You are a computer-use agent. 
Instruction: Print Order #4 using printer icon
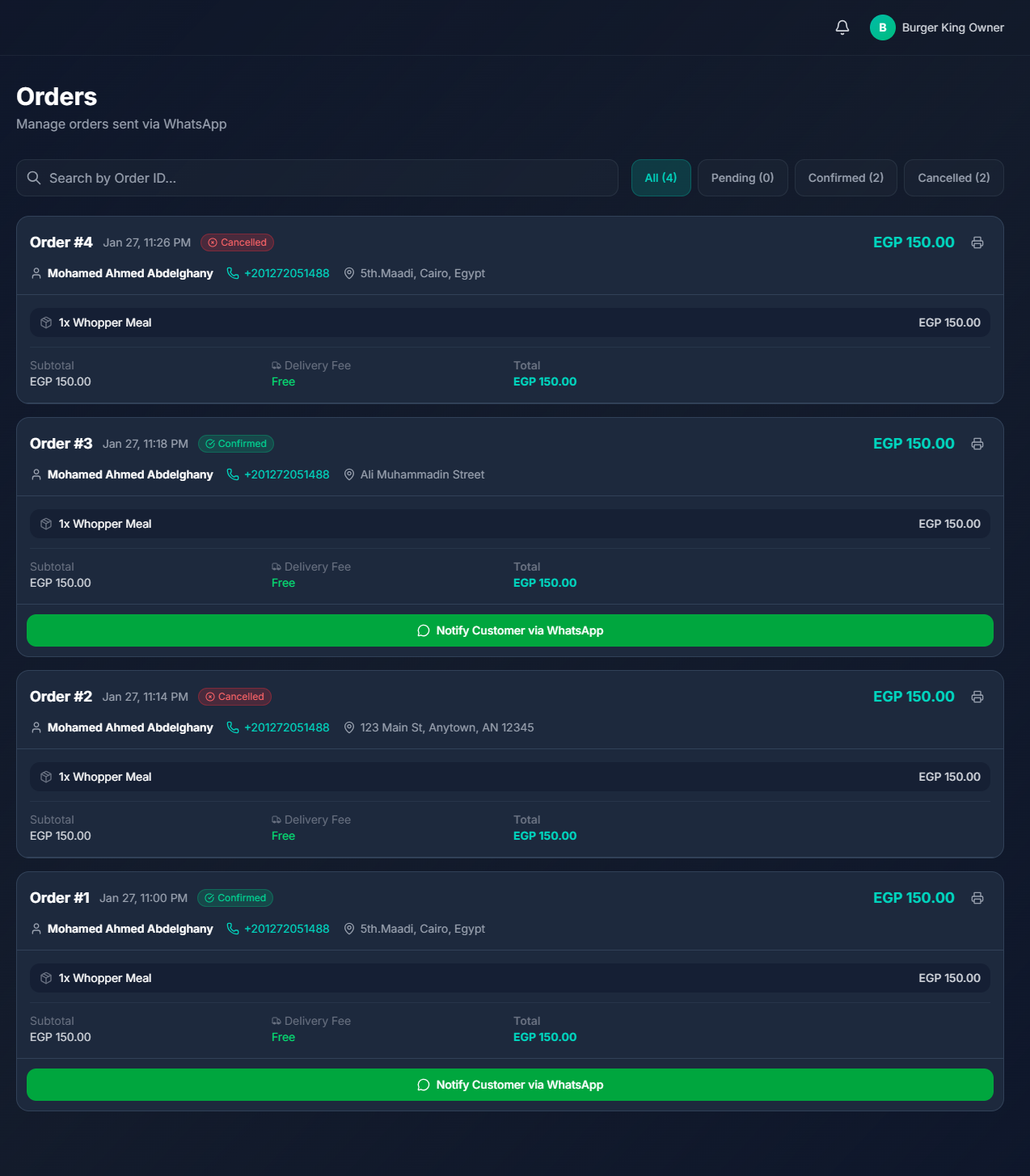tap(977, 242)
